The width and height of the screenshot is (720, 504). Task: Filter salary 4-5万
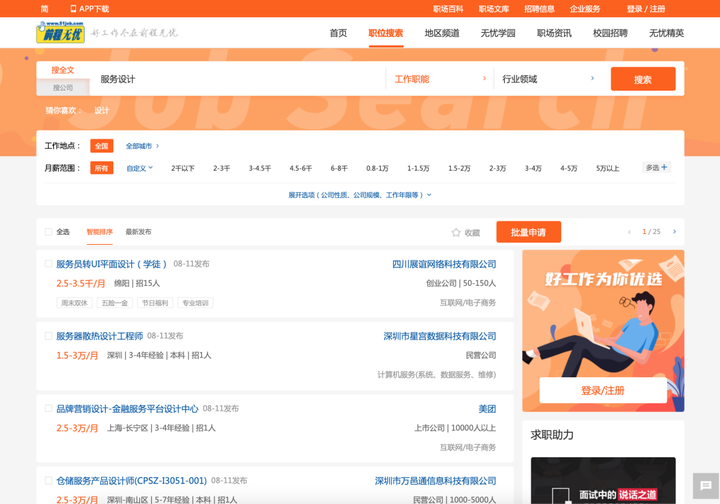click(x=568, y=168)
